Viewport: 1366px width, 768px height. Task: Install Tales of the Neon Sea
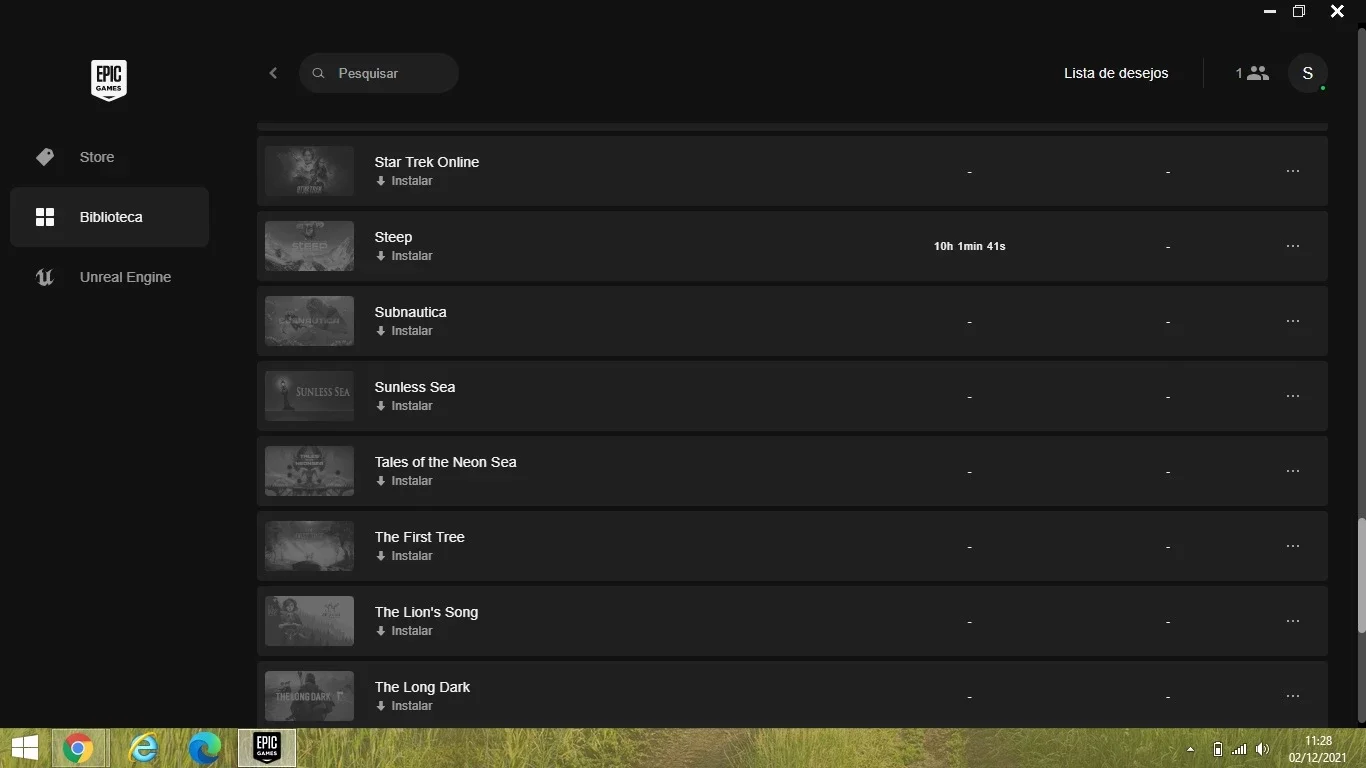pos(404,481)
